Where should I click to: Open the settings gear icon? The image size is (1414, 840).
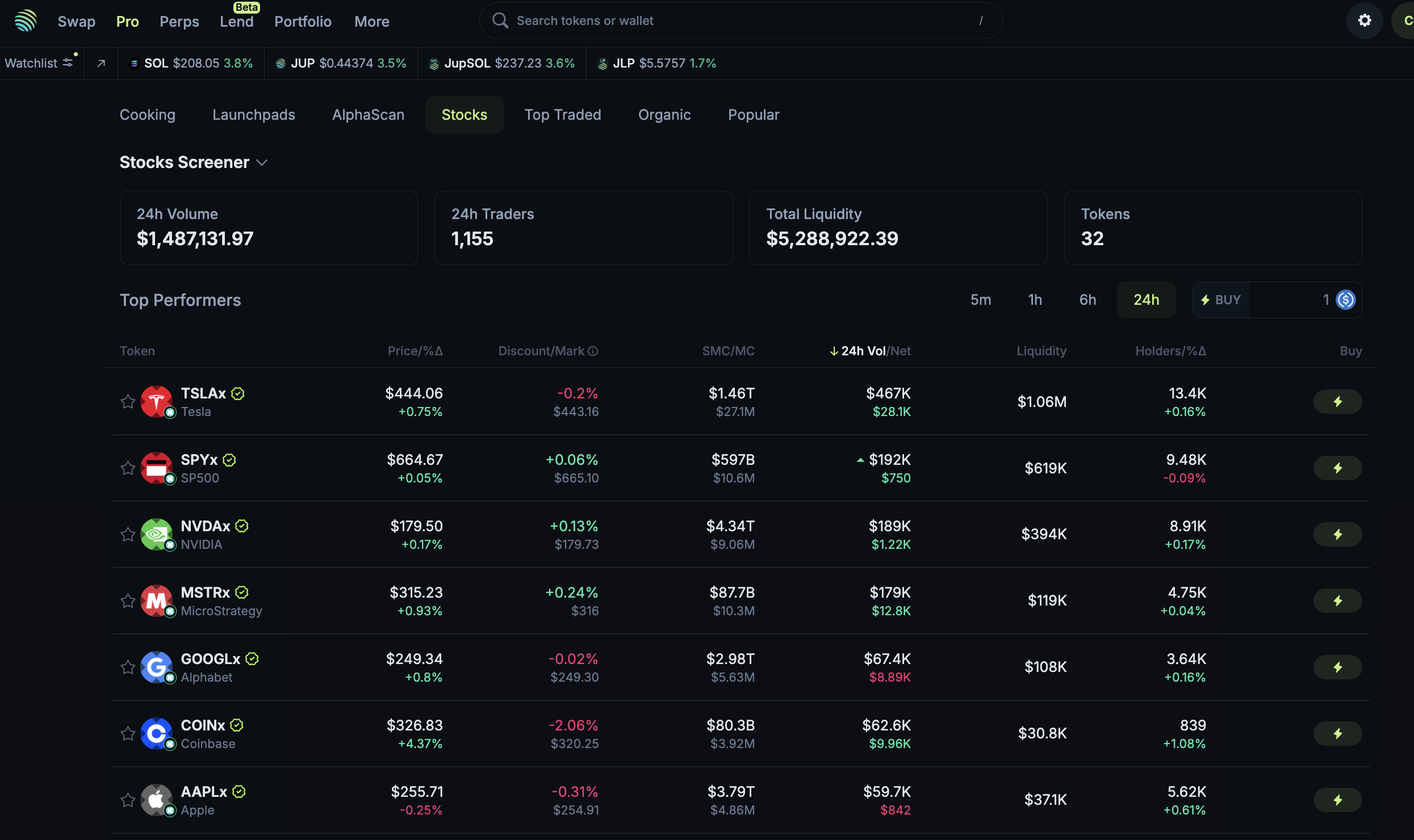(1364, 21)
